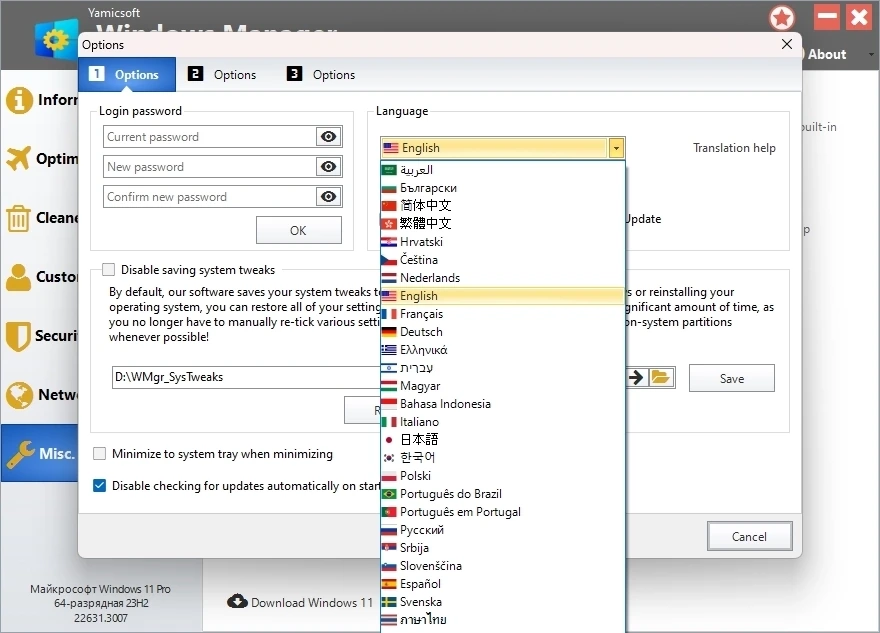Select Slovenščina from the language list
Viewport: 880px width, 633px height.
pyautogui.click(x=503, y=566)
